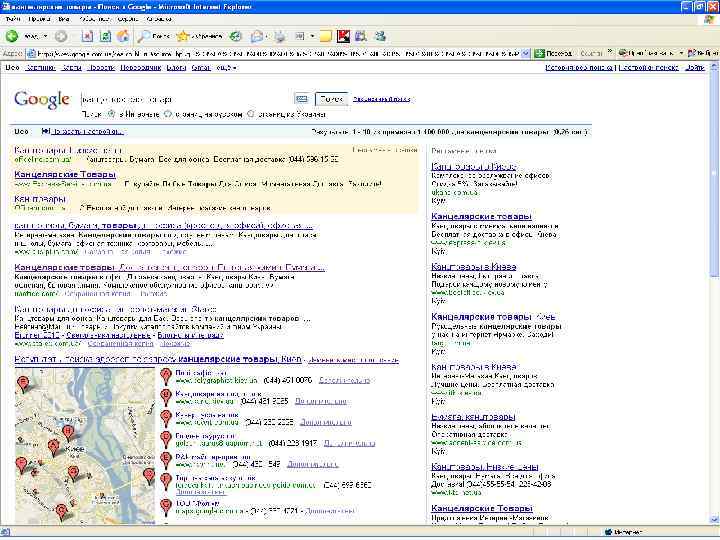
Task: Open Favorites with the yellow star icon
Action: coord(183,36)
